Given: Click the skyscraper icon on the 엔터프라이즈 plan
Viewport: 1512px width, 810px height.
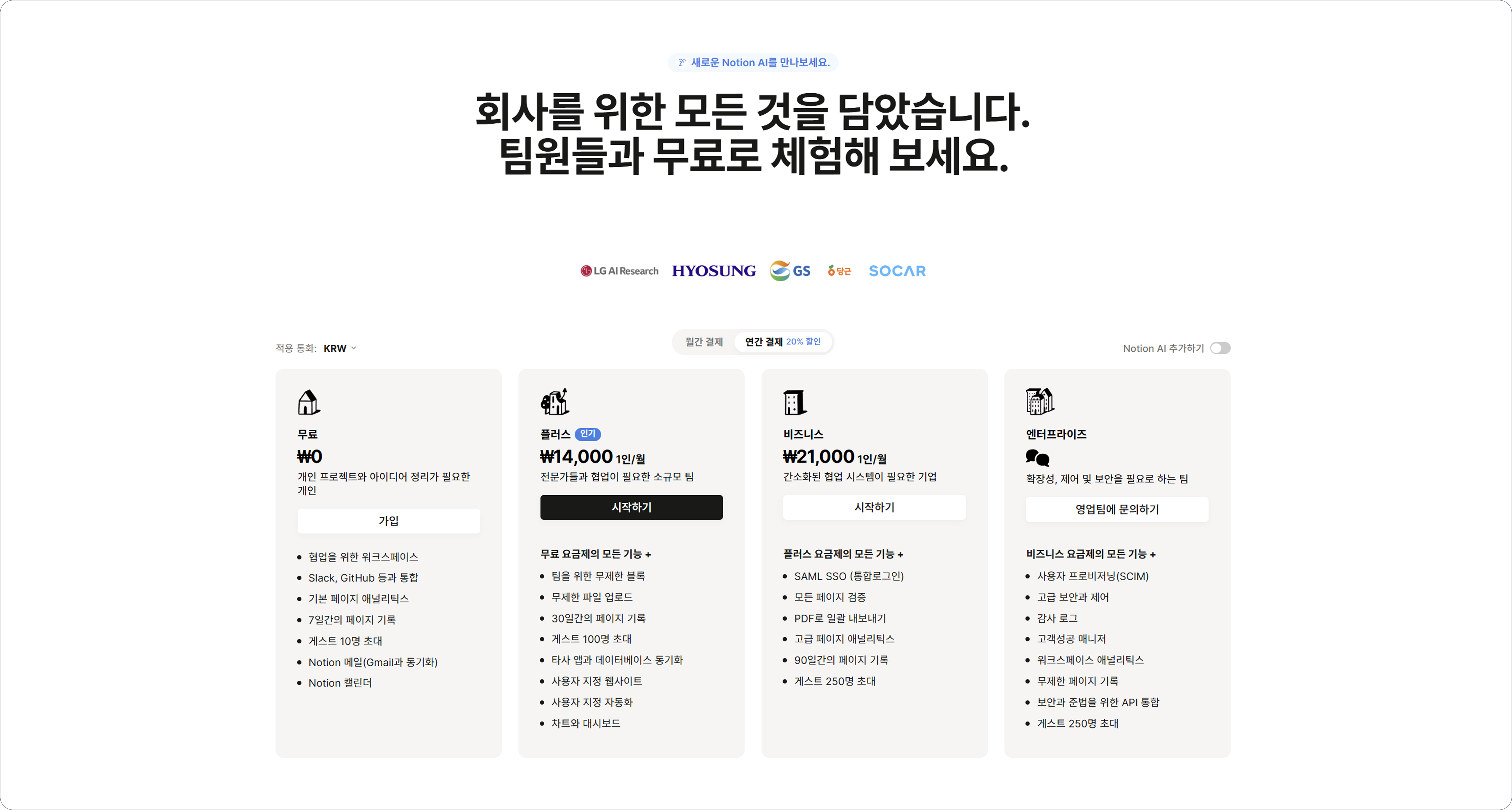Looking at the screenshot, I should point(1040,402).
